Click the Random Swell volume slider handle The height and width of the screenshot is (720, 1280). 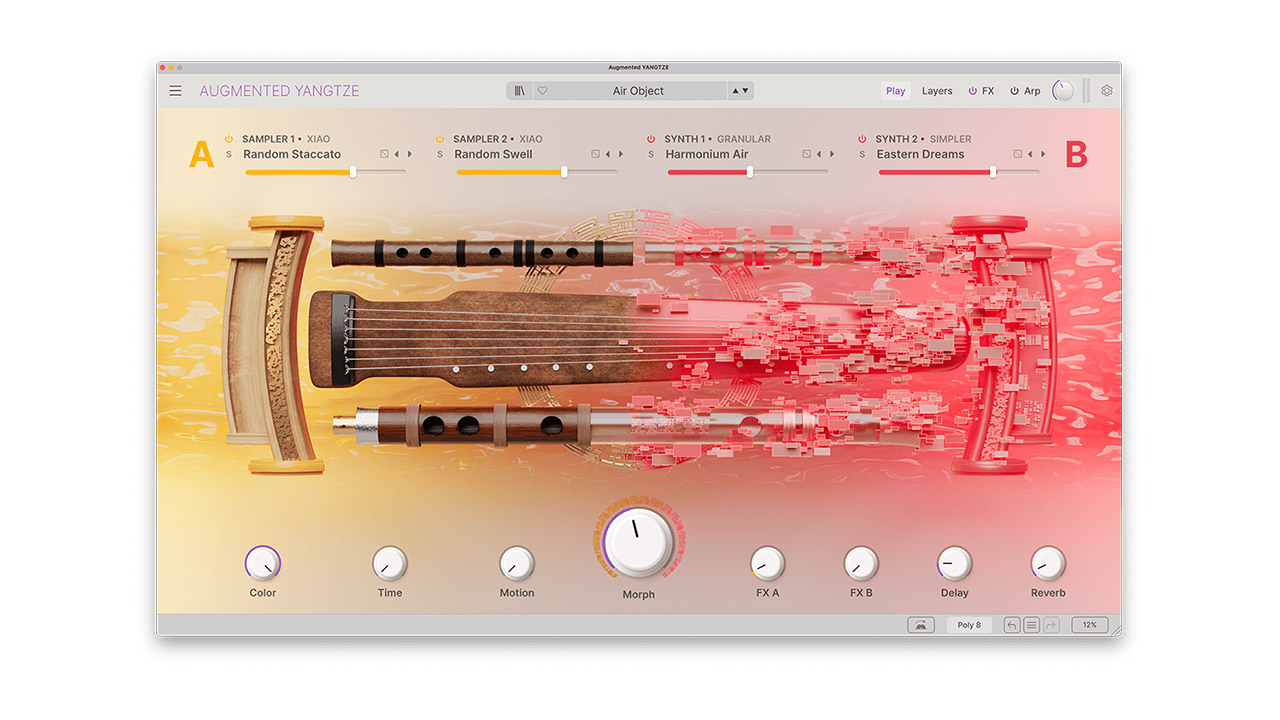[x=564, y=172]
